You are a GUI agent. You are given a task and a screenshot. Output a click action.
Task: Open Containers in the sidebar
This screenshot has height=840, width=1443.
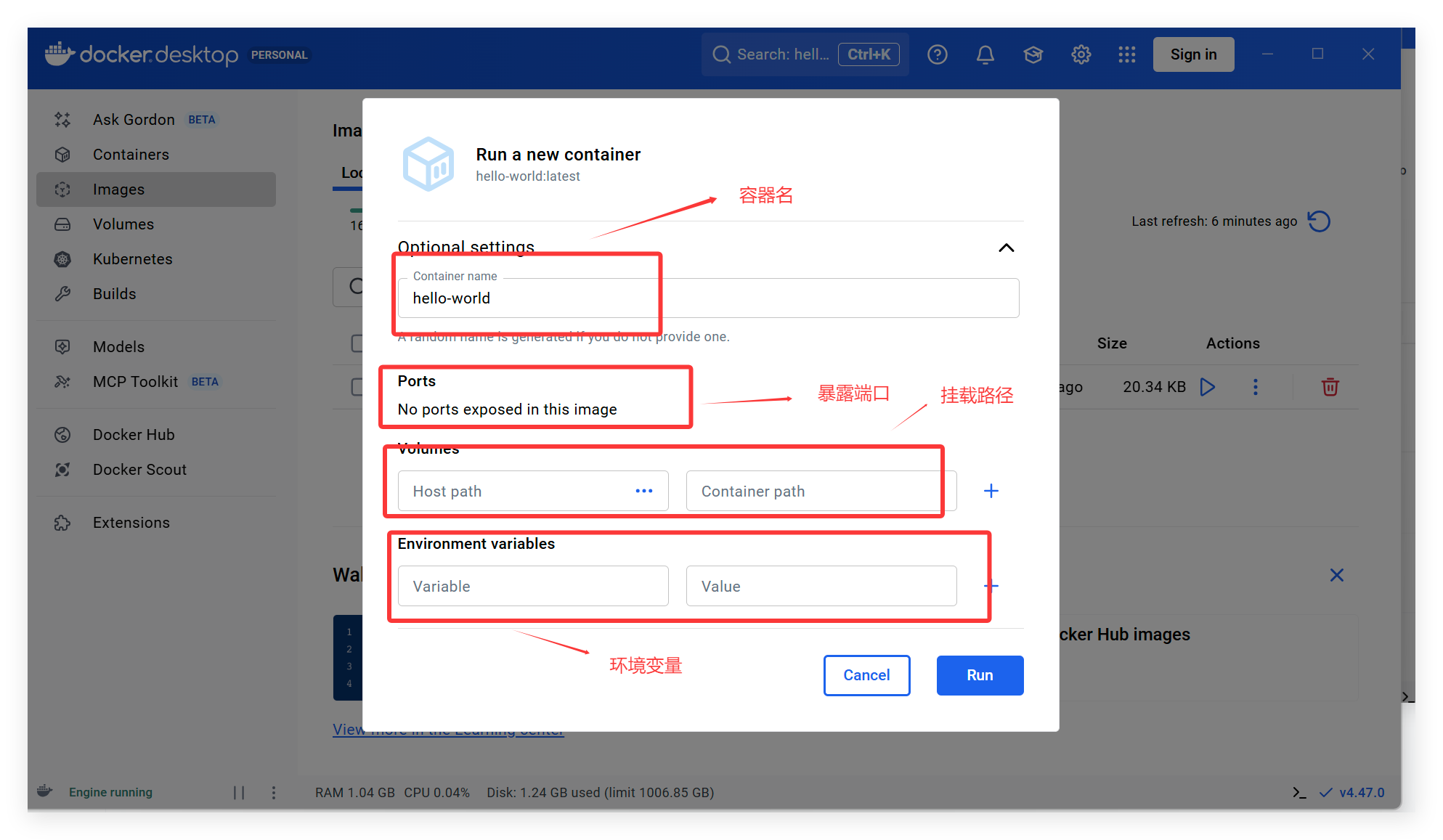point(131,155)
